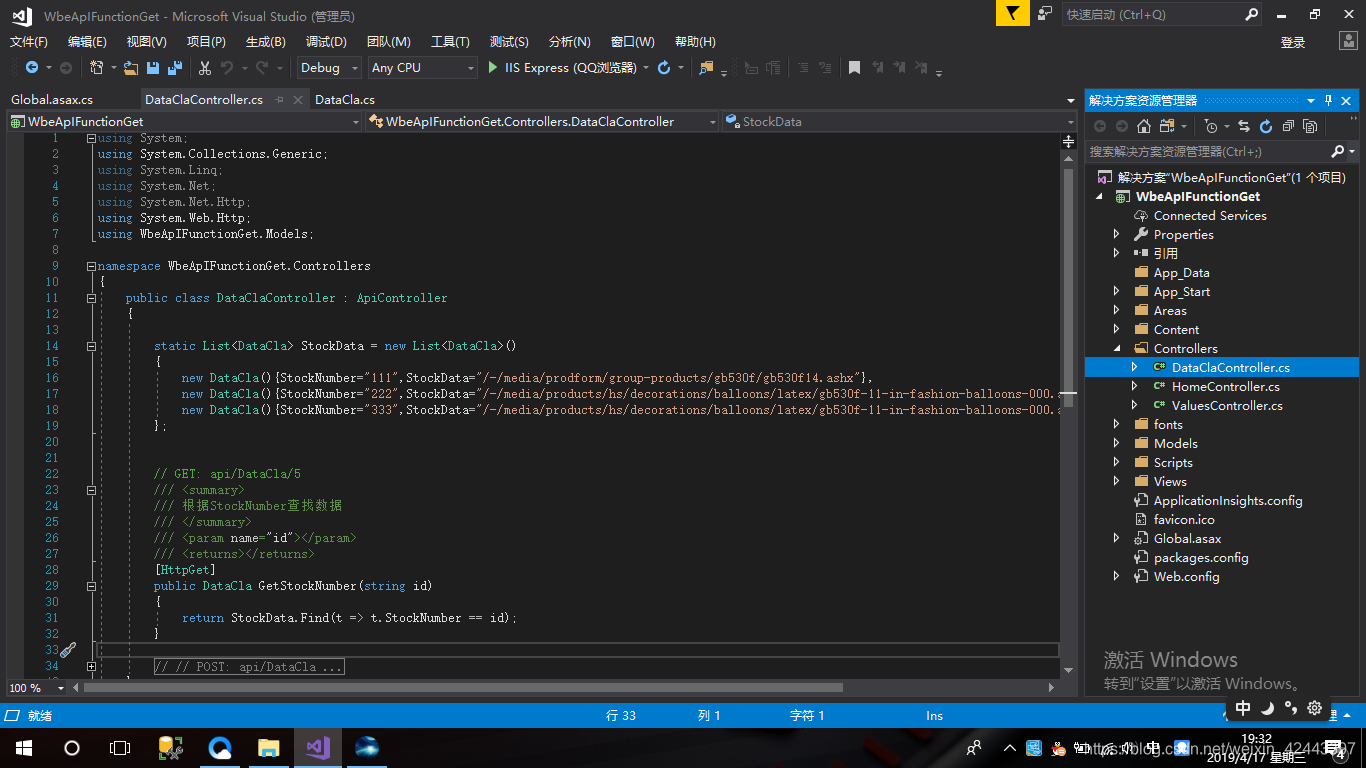Image resolution: width=1366 pixels, height=768 pixels.
Task: Open the StockData member navigation dropdown
Action: tap(899, 122)
